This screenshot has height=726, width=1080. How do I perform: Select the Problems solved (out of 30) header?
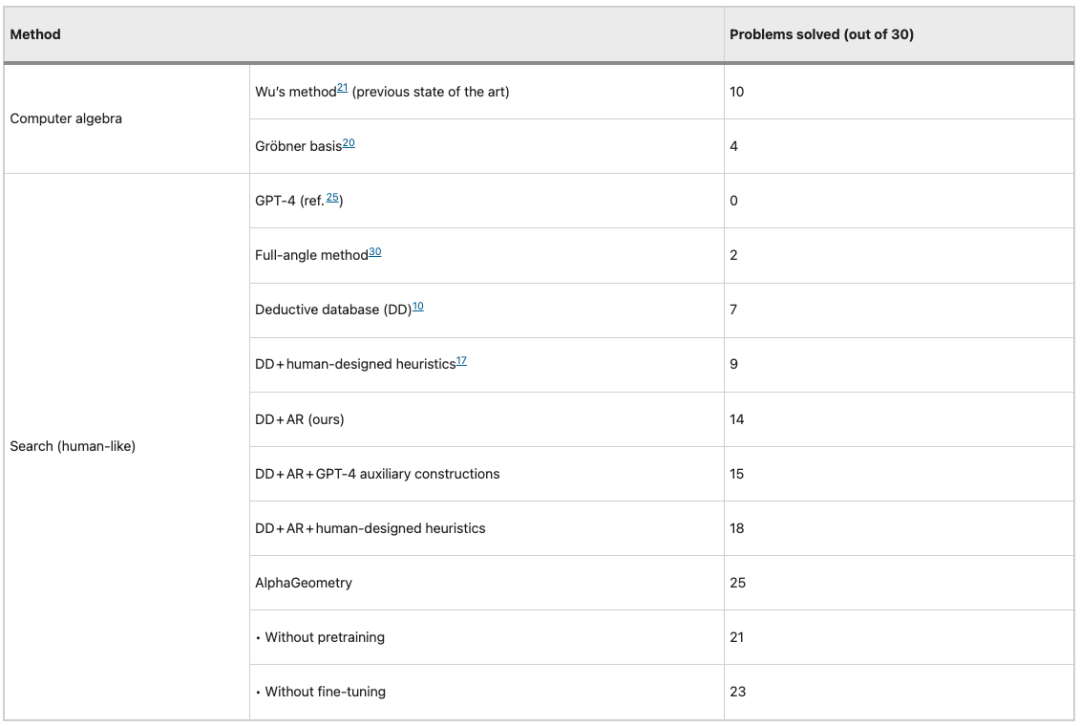(822, 34)
